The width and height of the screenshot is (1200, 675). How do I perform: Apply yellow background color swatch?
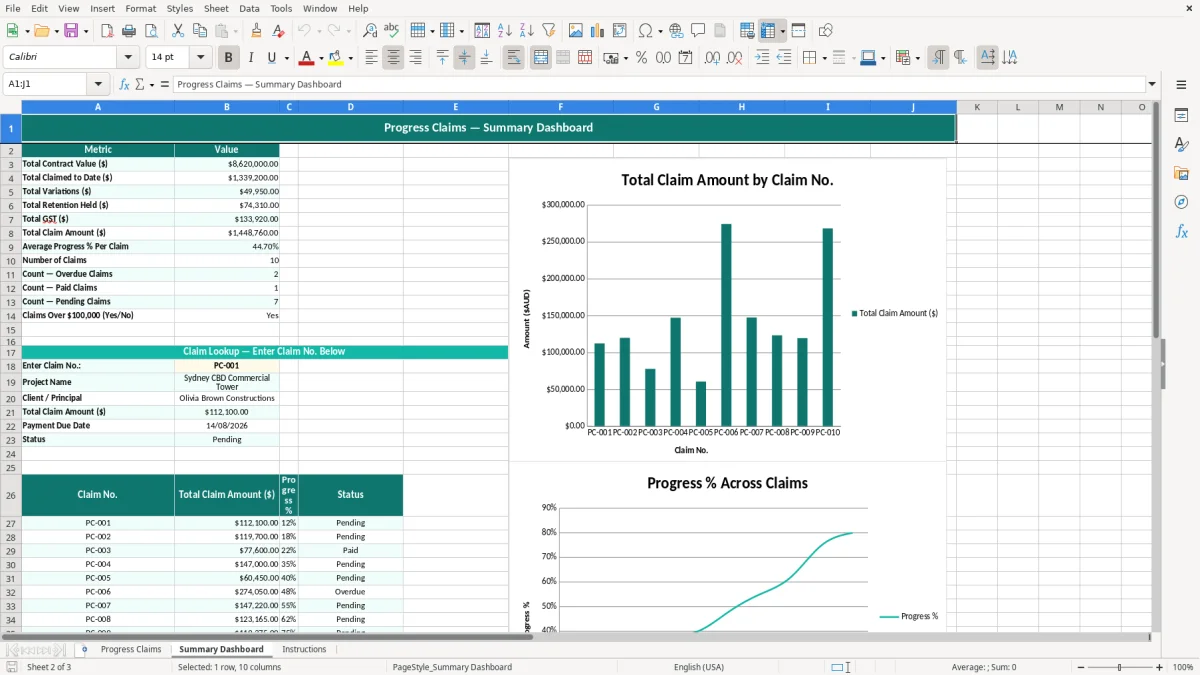336,58
